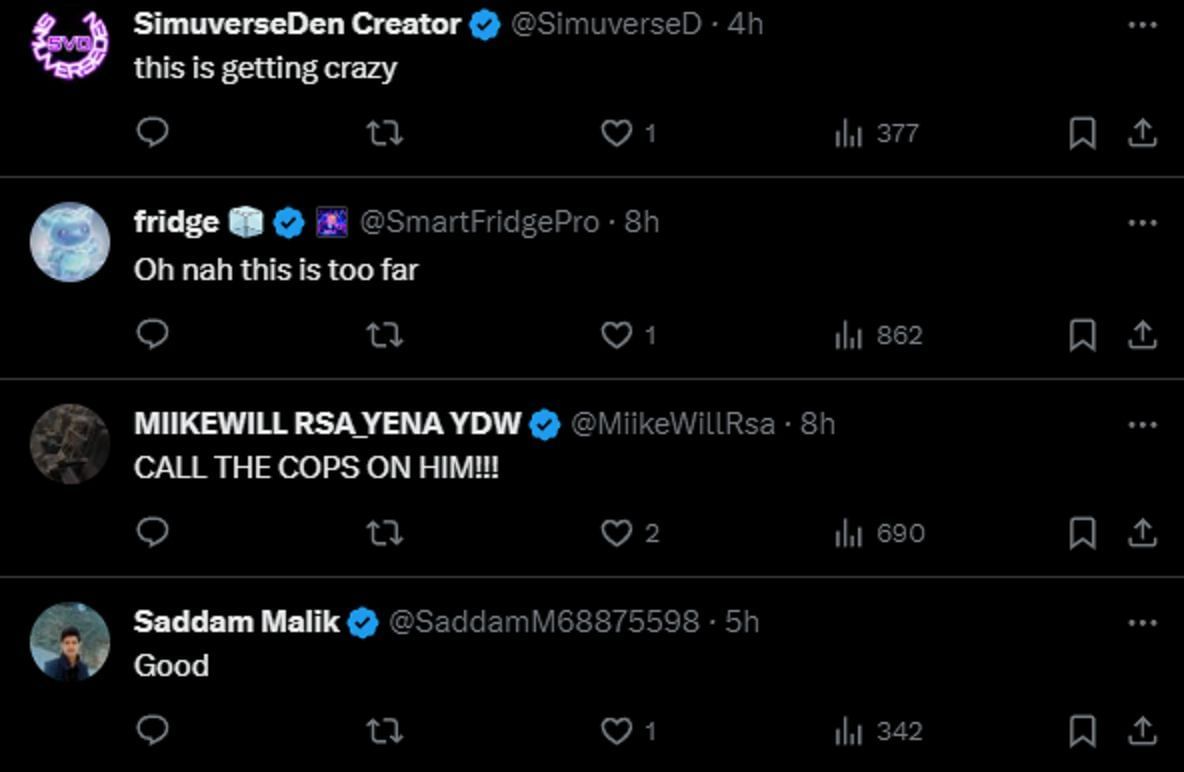This screenshot has width=1184, height=772.
Task: Click fridge's robot profile picture
Action: (70, 243)
